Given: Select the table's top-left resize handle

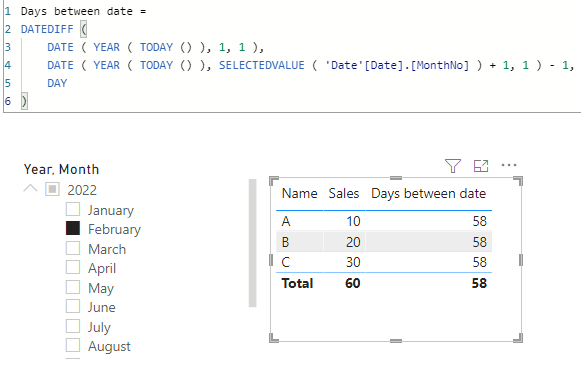Looking at the screenshot, I should click(273, 180).
